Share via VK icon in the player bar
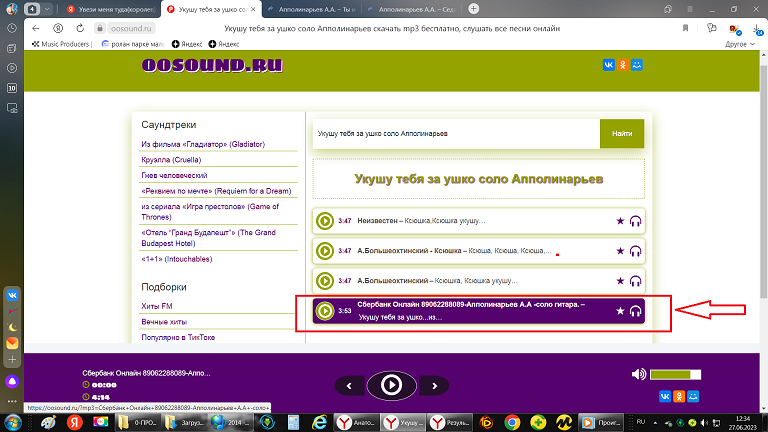Viewport: 768px width, 432px height. tap(665, 396)
